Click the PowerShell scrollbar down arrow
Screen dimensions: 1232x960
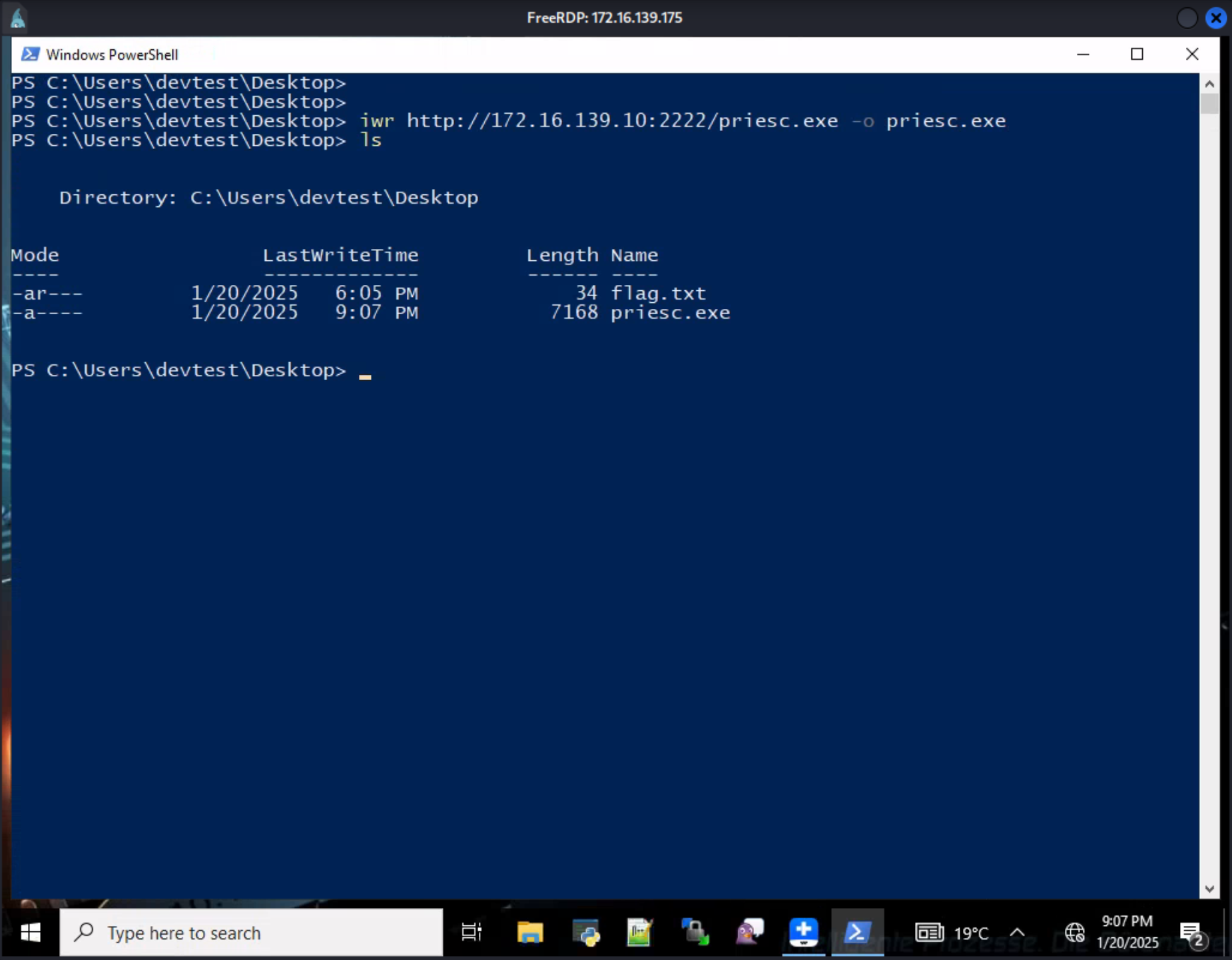[x=1209, y=889]
